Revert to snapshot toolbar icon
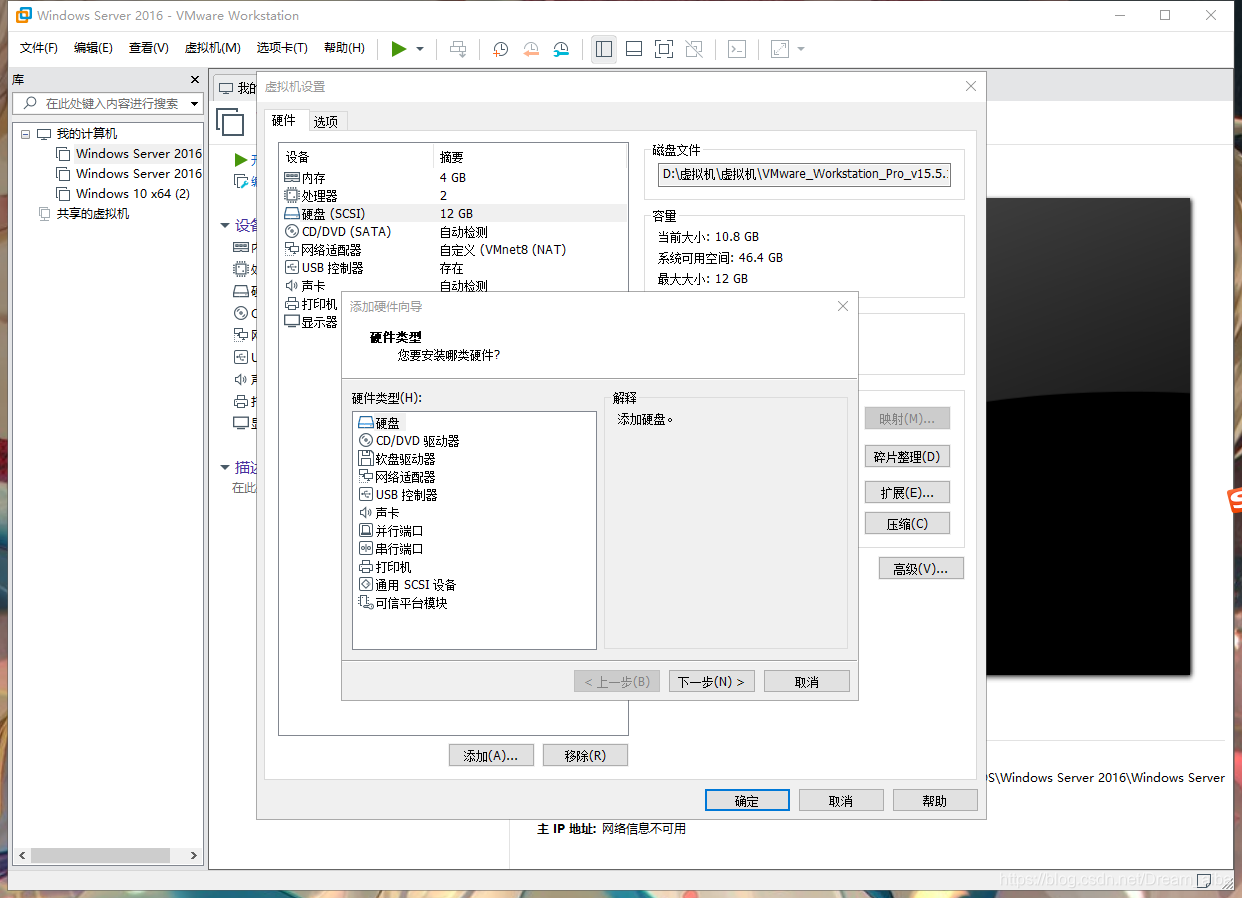This screenshot has width=1242, height=898. tap(531, 49)
